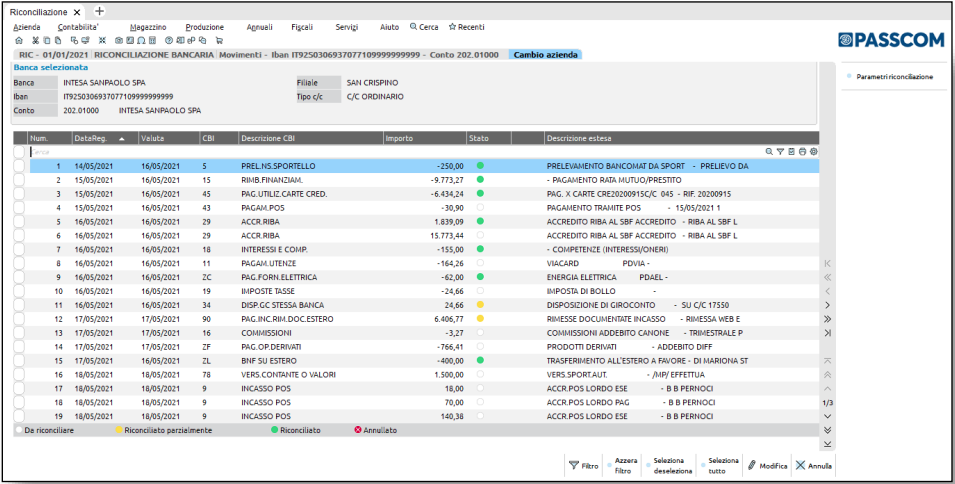The width and height of the screenshot is (955, 484).
Task: Open the Contabilita' menu
Action: tap(78, 27)
